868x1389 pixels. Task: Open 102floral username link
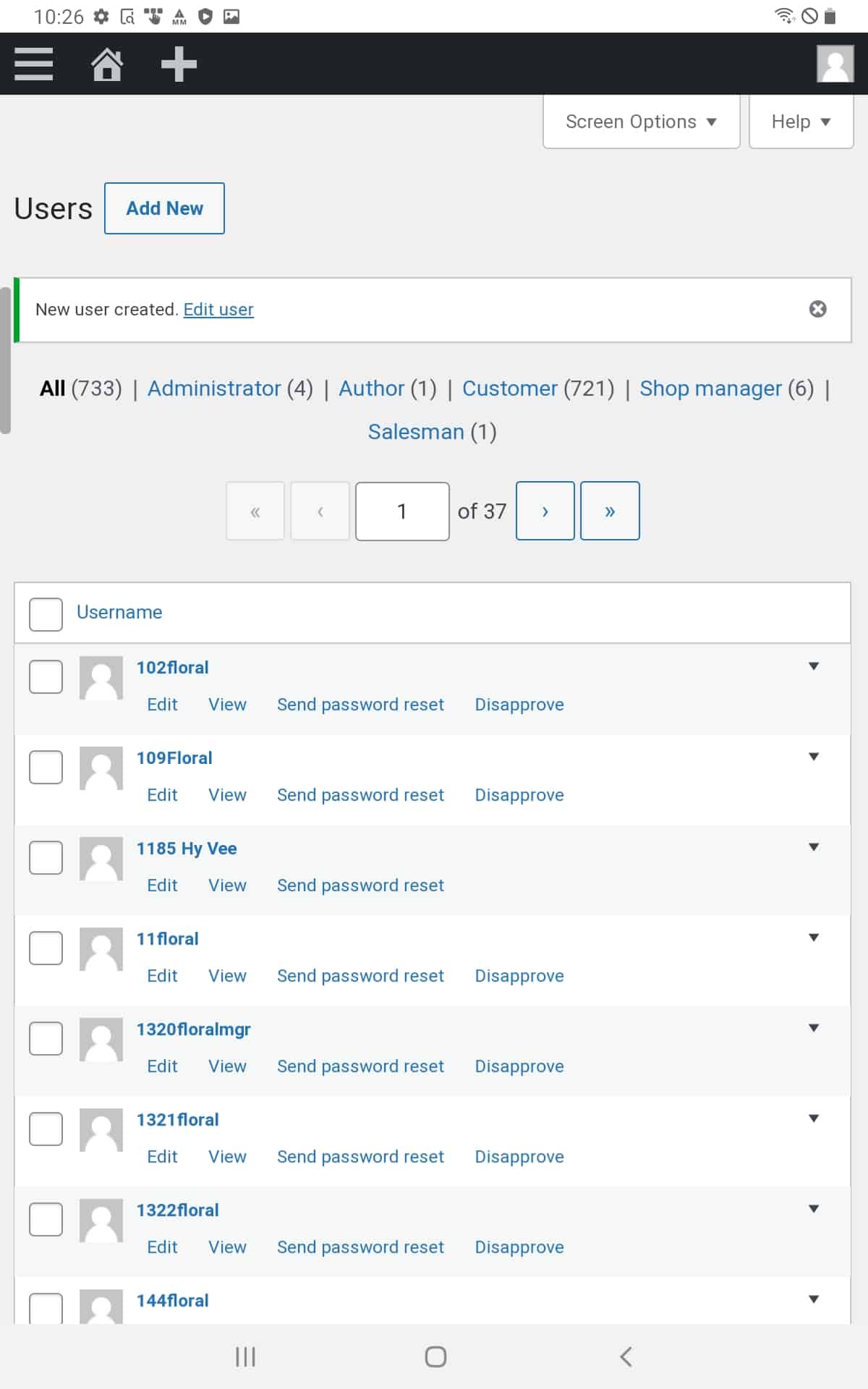[172, 668]
